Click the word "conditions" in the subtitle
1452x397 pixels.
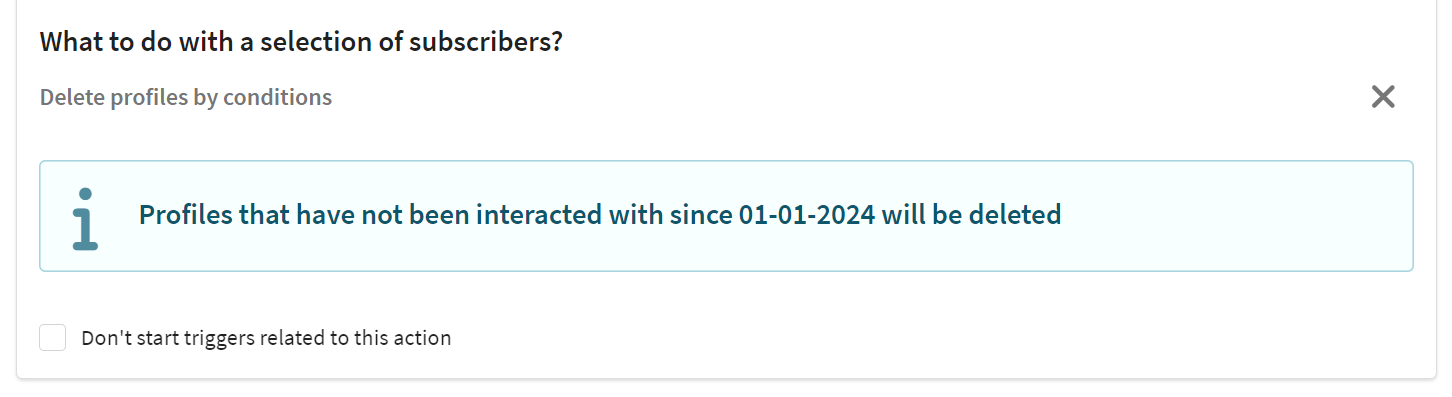278,98
